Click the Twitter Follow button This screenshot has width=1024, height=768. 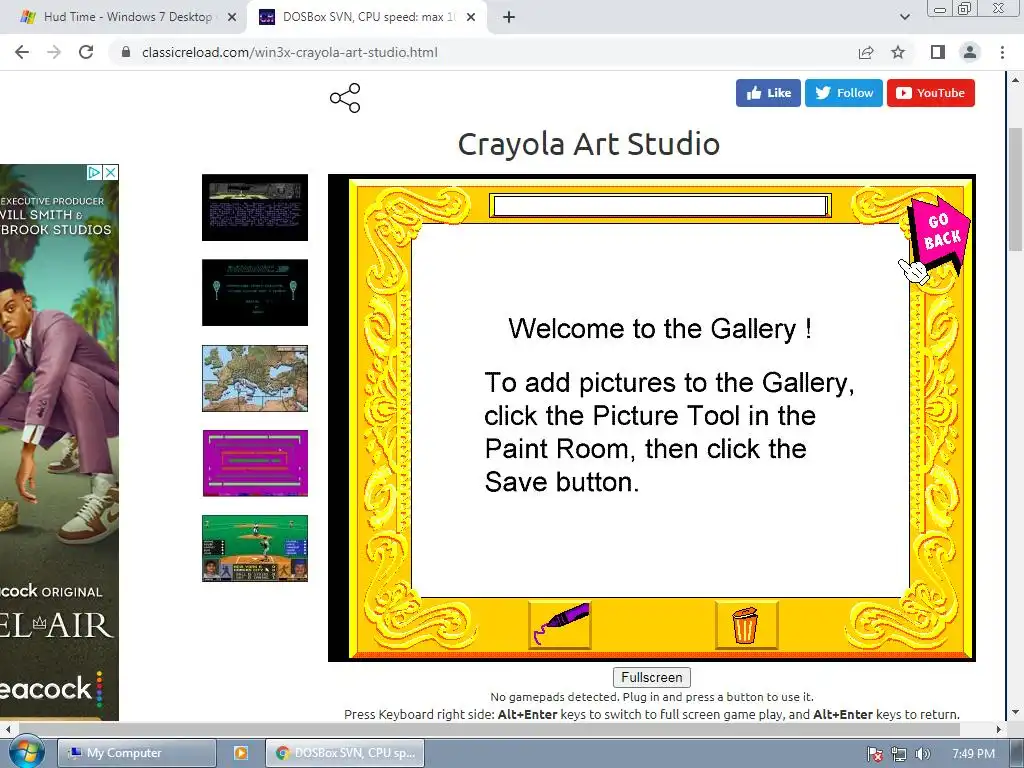click(x=844, y=93)
